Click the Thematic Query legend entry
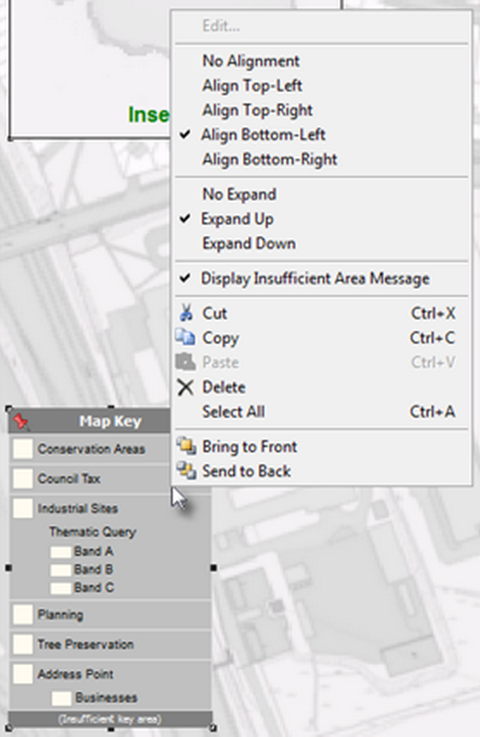Screen dimensions: 480x737 93,532
